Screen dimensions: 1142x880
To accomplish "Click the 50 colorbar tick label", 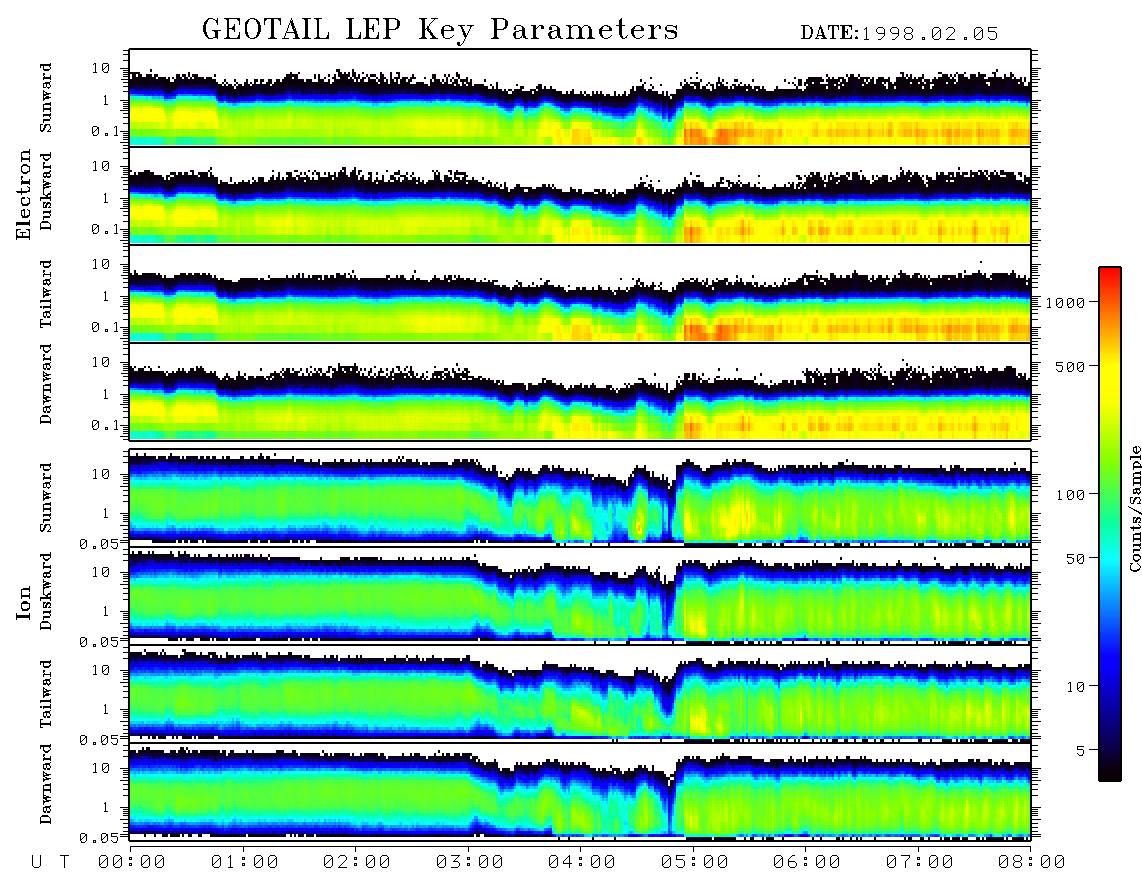I will point(1076,559).
